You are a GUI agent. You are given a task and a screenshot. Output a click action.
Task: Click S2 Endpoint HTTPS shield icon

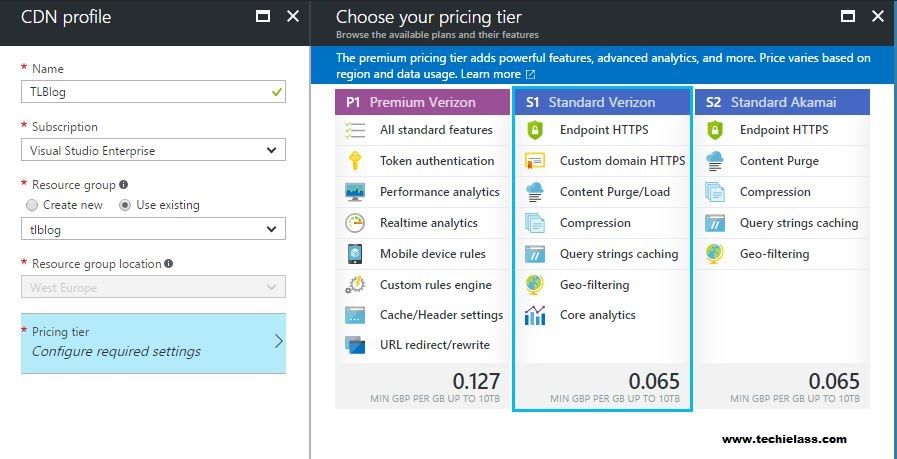715,130
